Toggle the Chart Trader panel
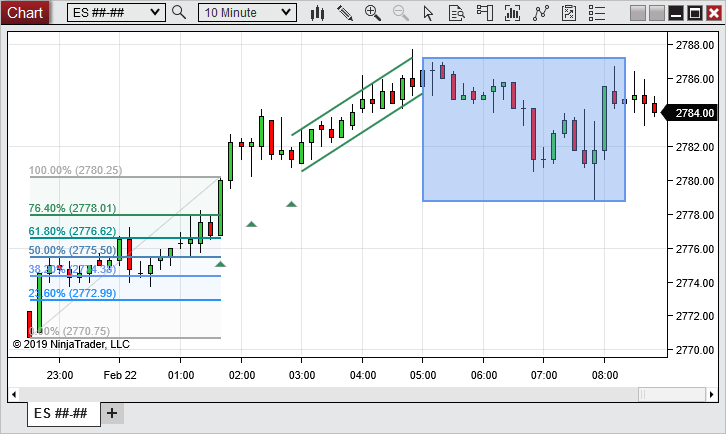 pyautogui.click(x=485, y=13)
